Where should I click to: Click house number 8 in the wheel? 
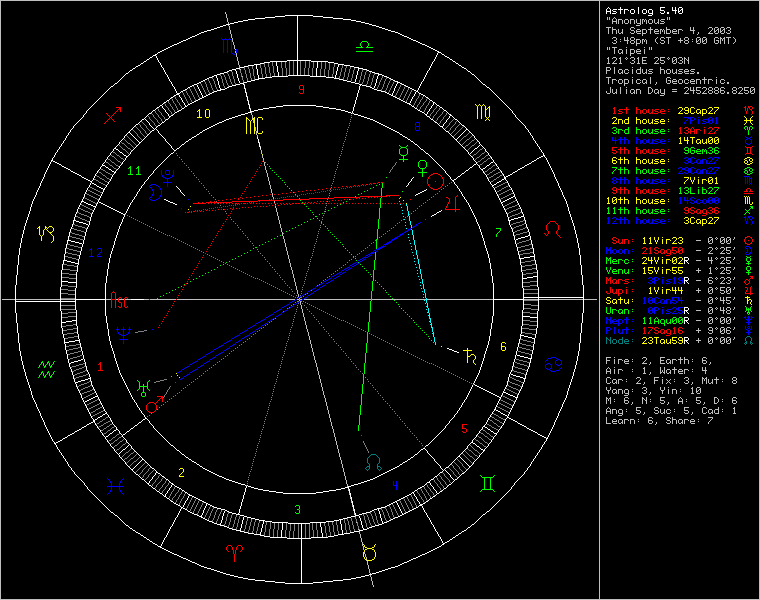417,127
